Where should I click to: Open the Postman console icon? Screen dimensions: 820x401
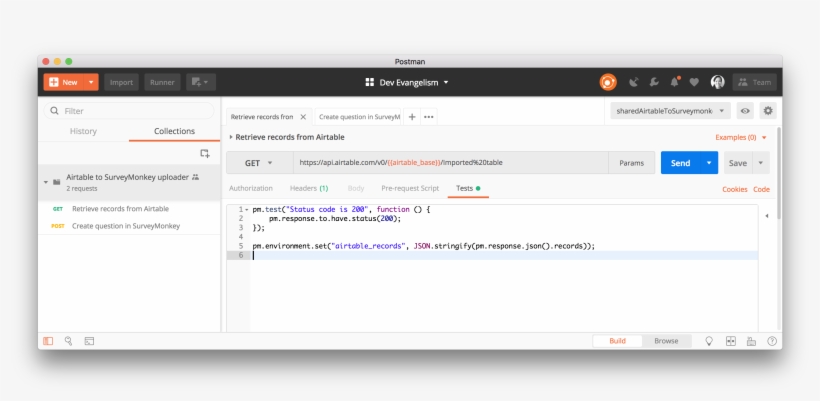point(89,341)
